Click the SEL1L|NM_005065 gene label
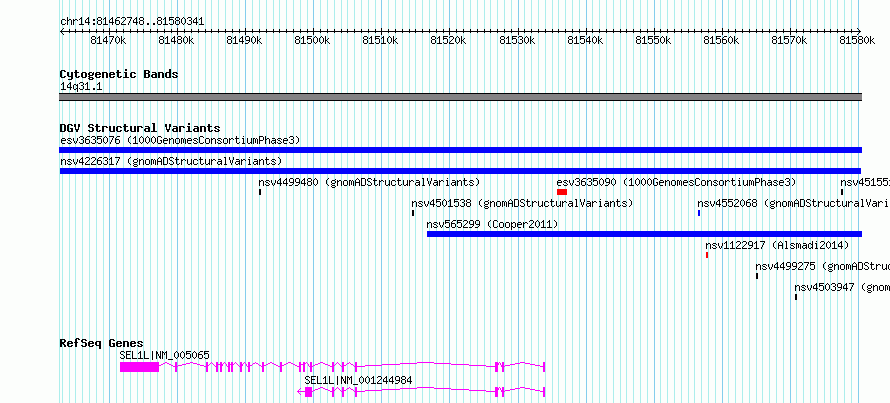Screen dimensions: 890x403 (165, 355)
